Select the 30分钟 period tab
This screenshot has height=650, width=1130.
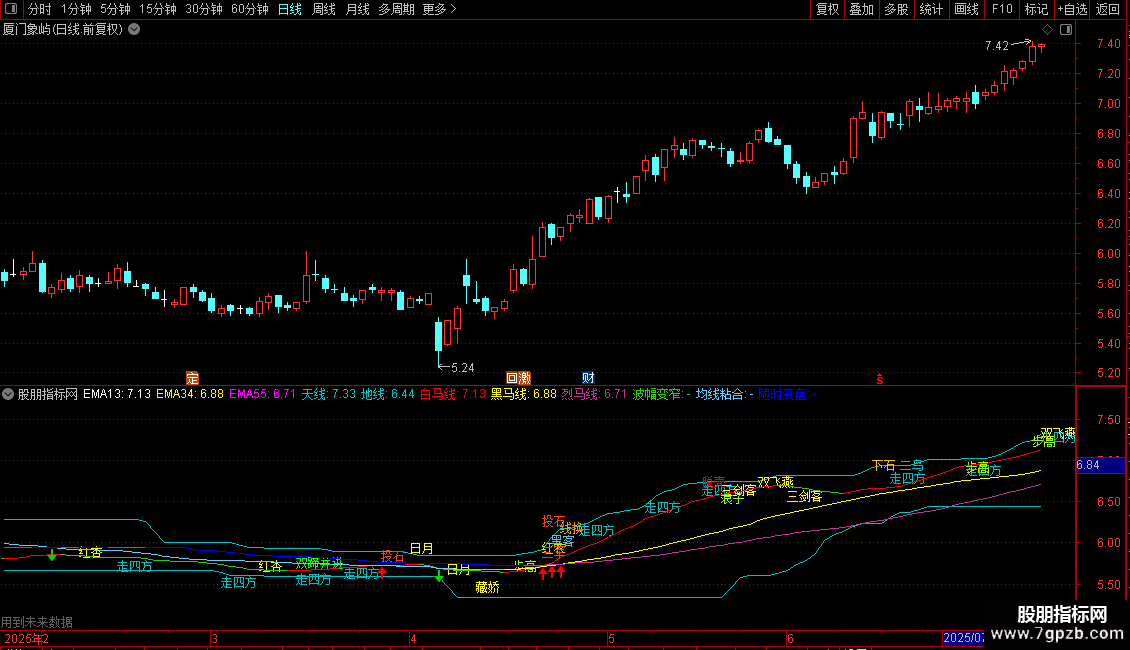(203, 9)
